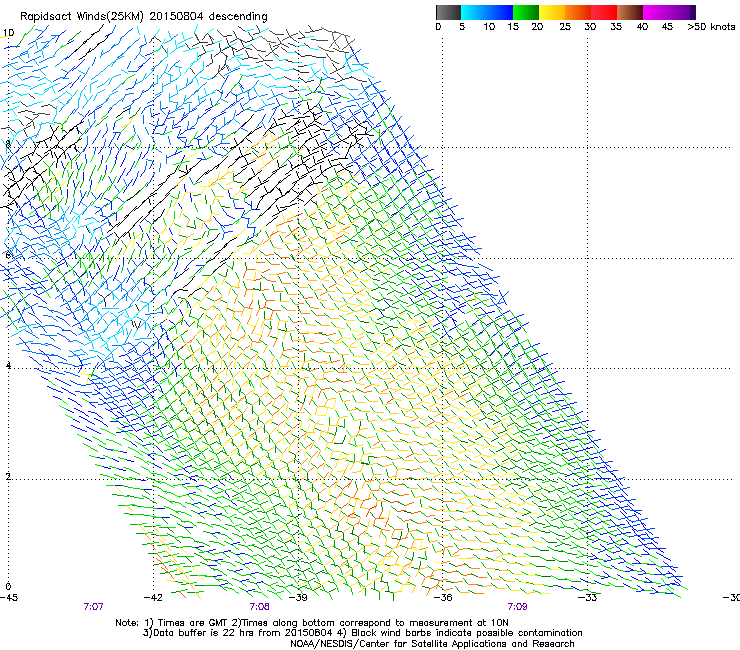The height and width of the screenshot is (650, 740).
Task: Click the latitude axis label '2'
Action: point(8,476)
